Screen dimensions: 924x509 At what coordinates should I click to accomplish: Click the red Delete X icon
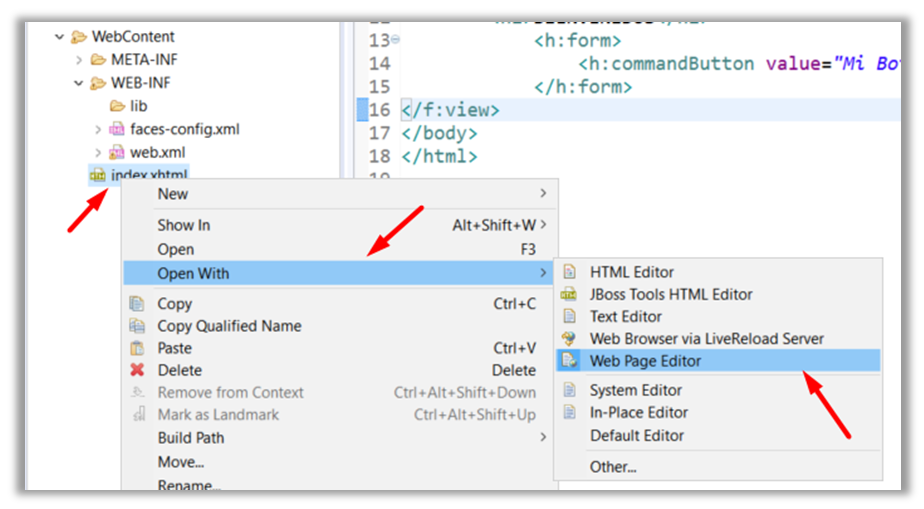click(x=138, y=370)
